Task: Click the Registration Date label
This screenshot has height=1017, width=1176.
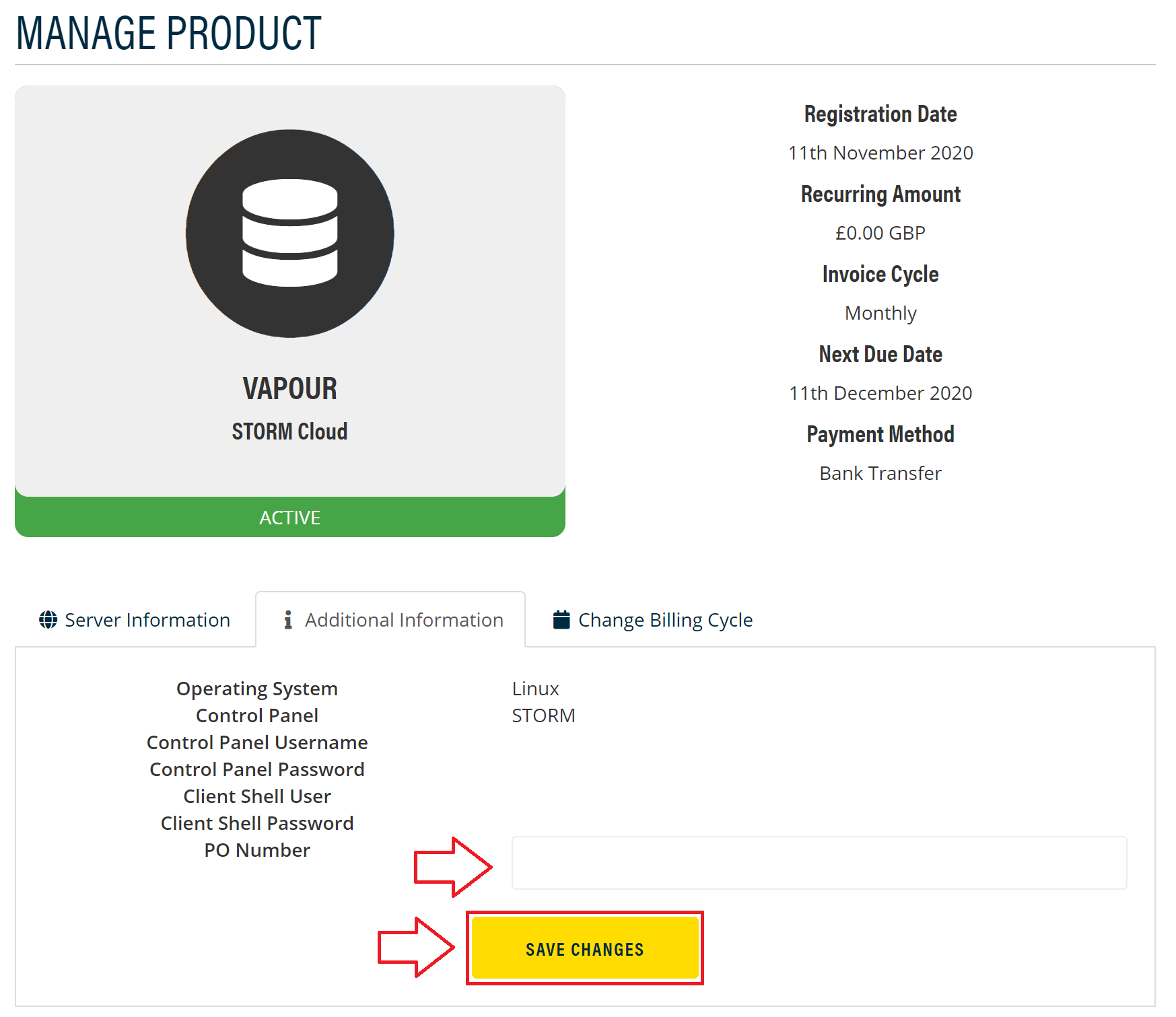Action: point(880,114)
